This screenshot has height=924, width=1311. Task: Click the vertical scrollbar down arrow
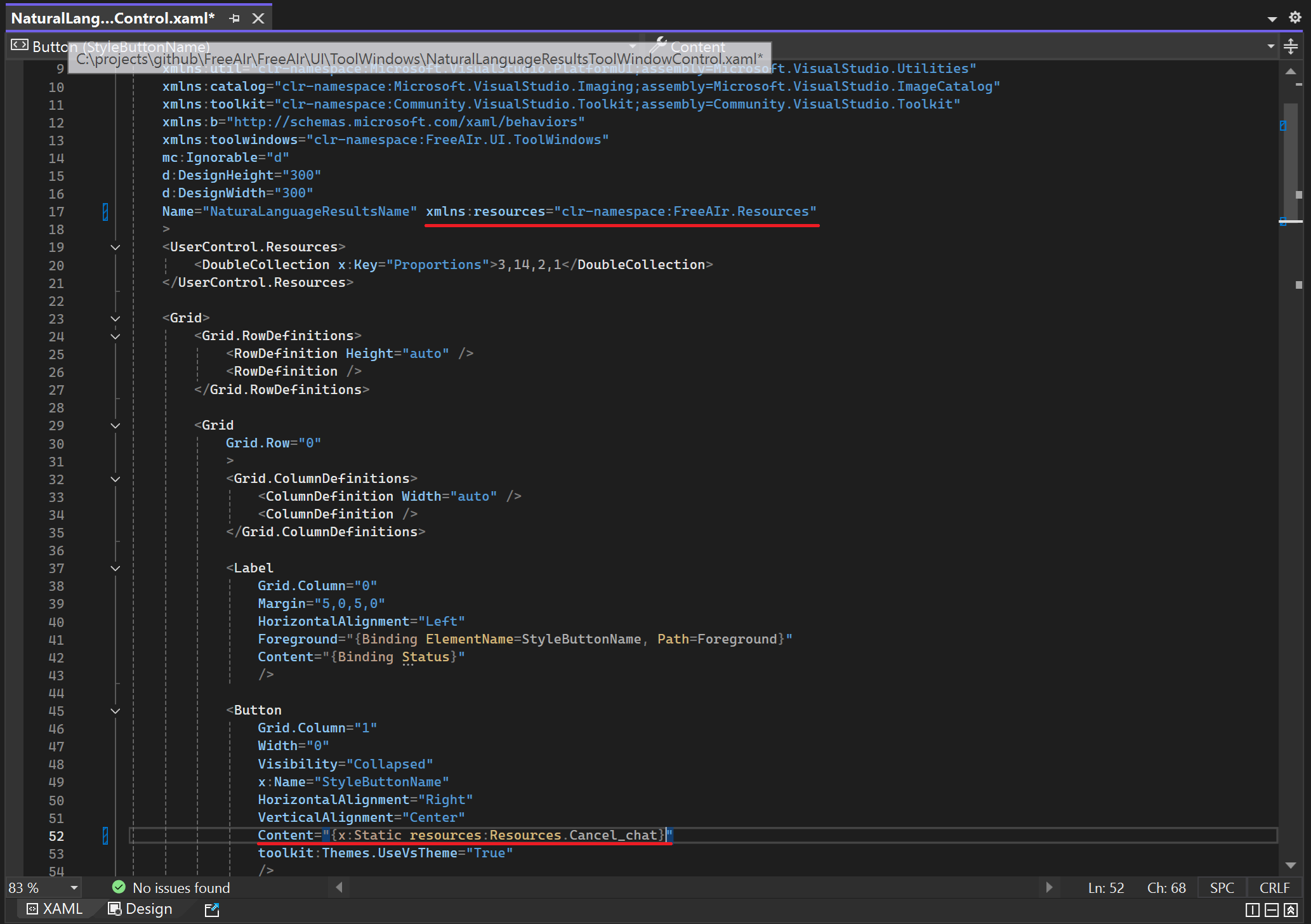(x=1290, y=865)
